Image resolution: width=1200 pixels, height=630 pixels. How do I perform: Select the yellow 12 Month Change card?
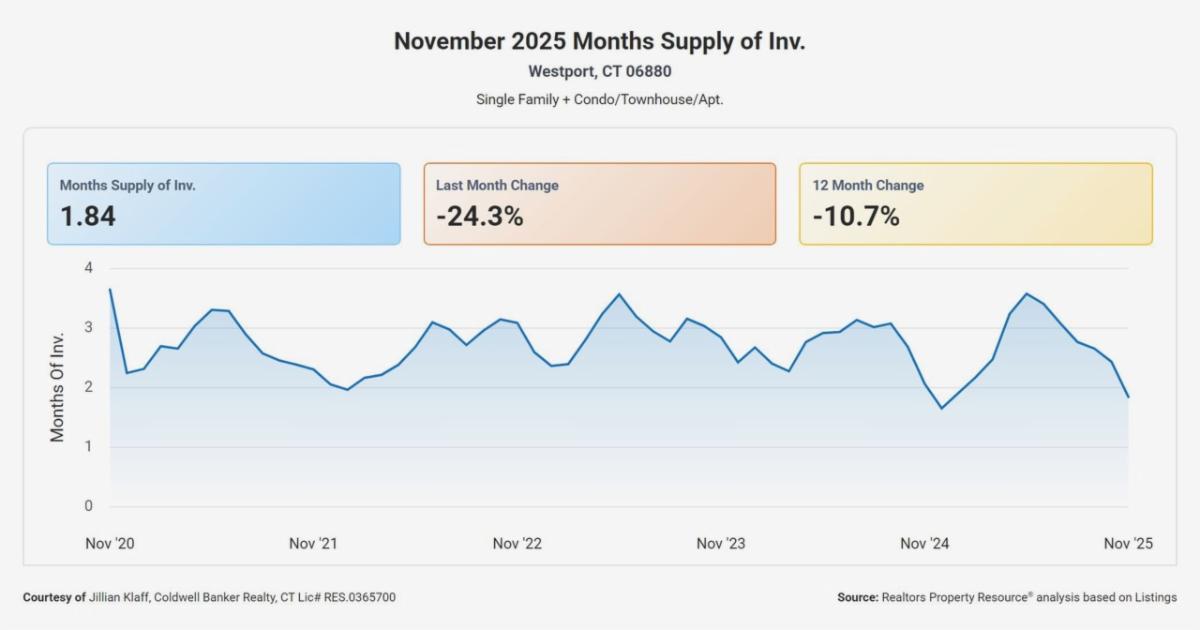pyautogui.click(x=975, y=204)
